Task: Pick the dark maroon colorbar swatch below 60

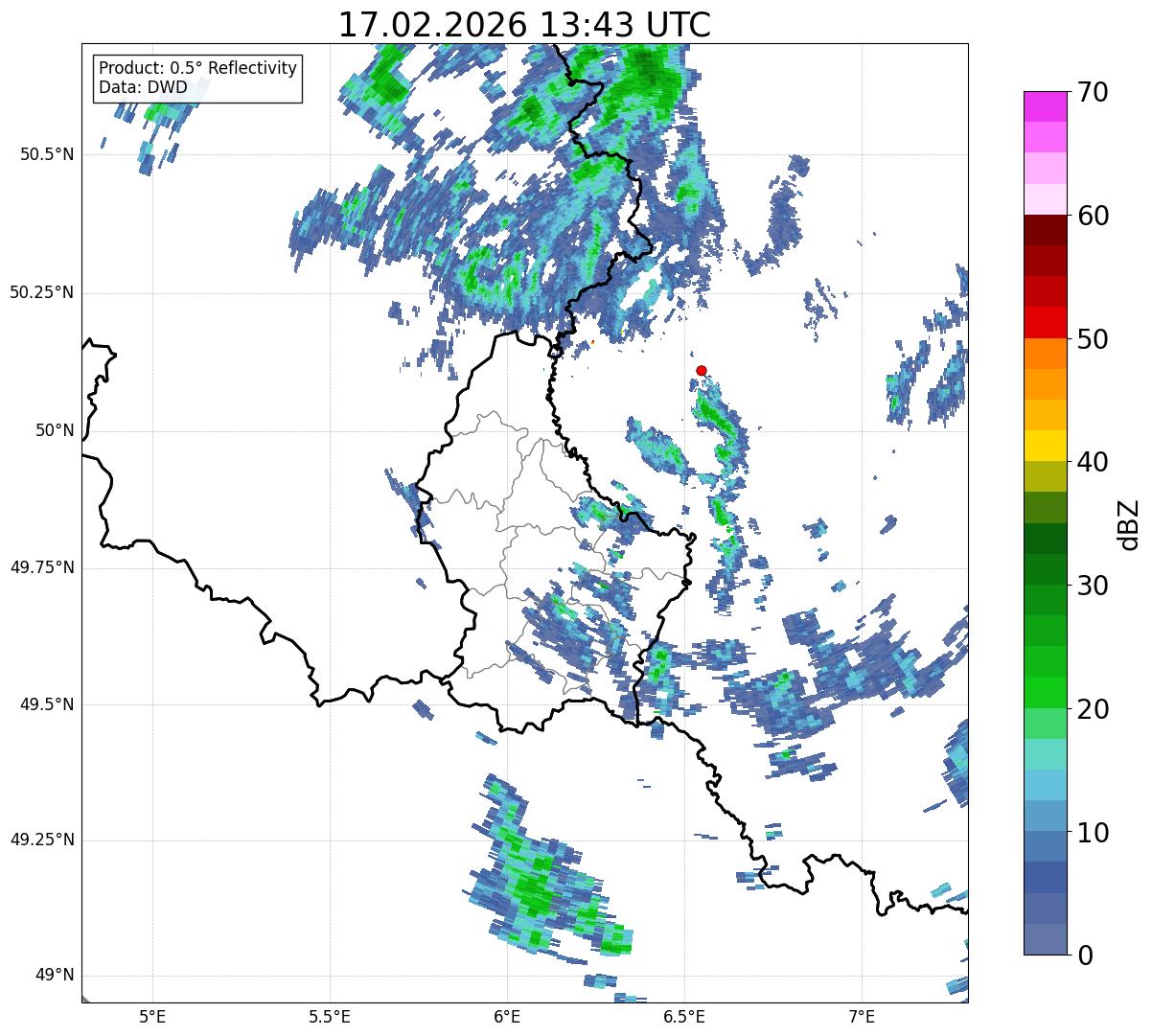Action: (1046, 230)
